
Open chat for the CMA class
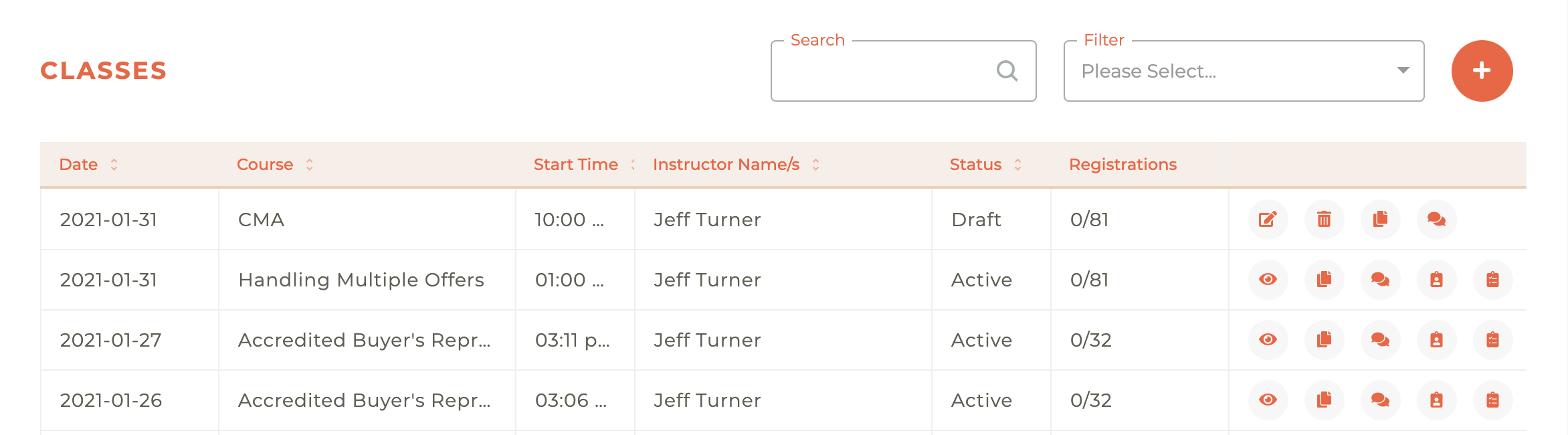(x=1436, y=220)
